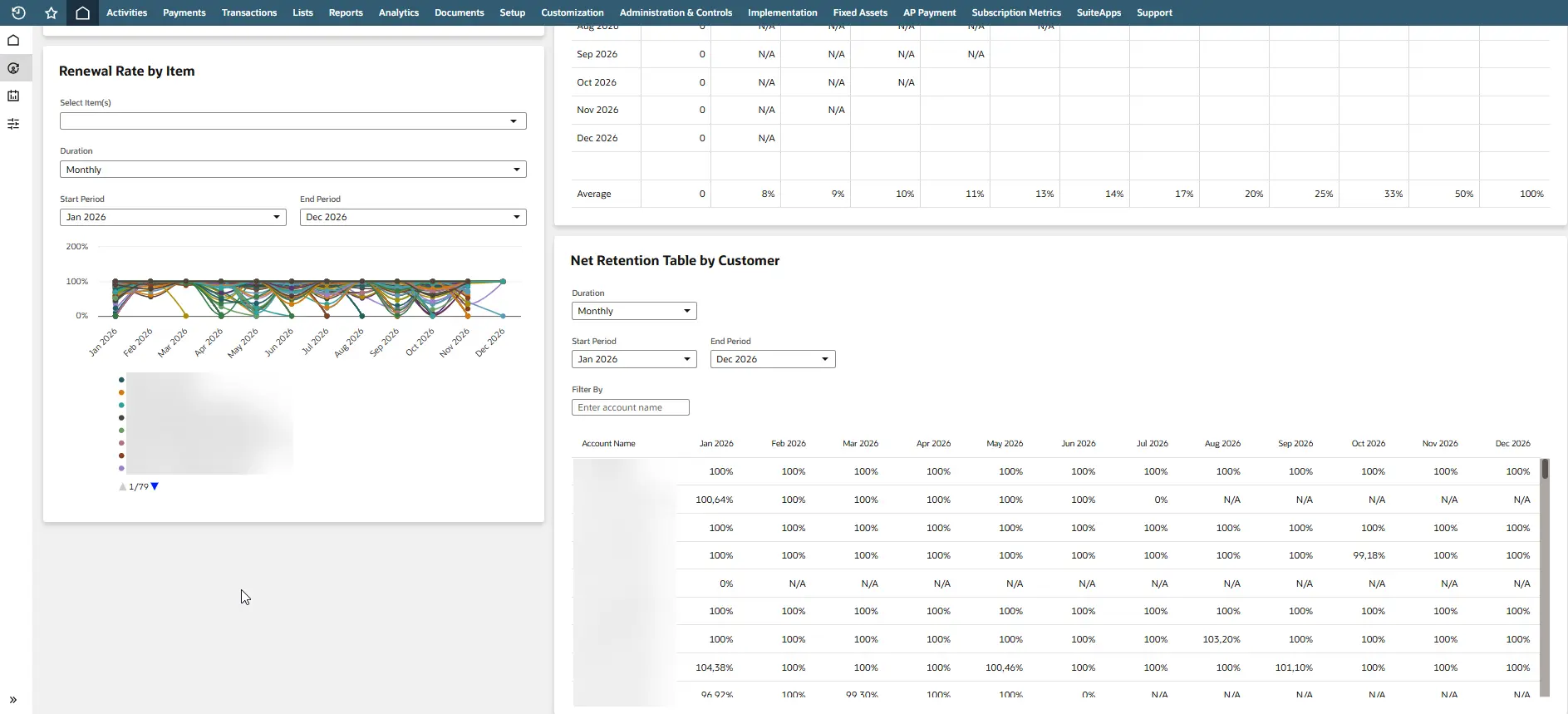Go to the Home icon in top bar
The width and height of the screenshot is (1568, 714).
pyautogui.click(x=82, y=12)
